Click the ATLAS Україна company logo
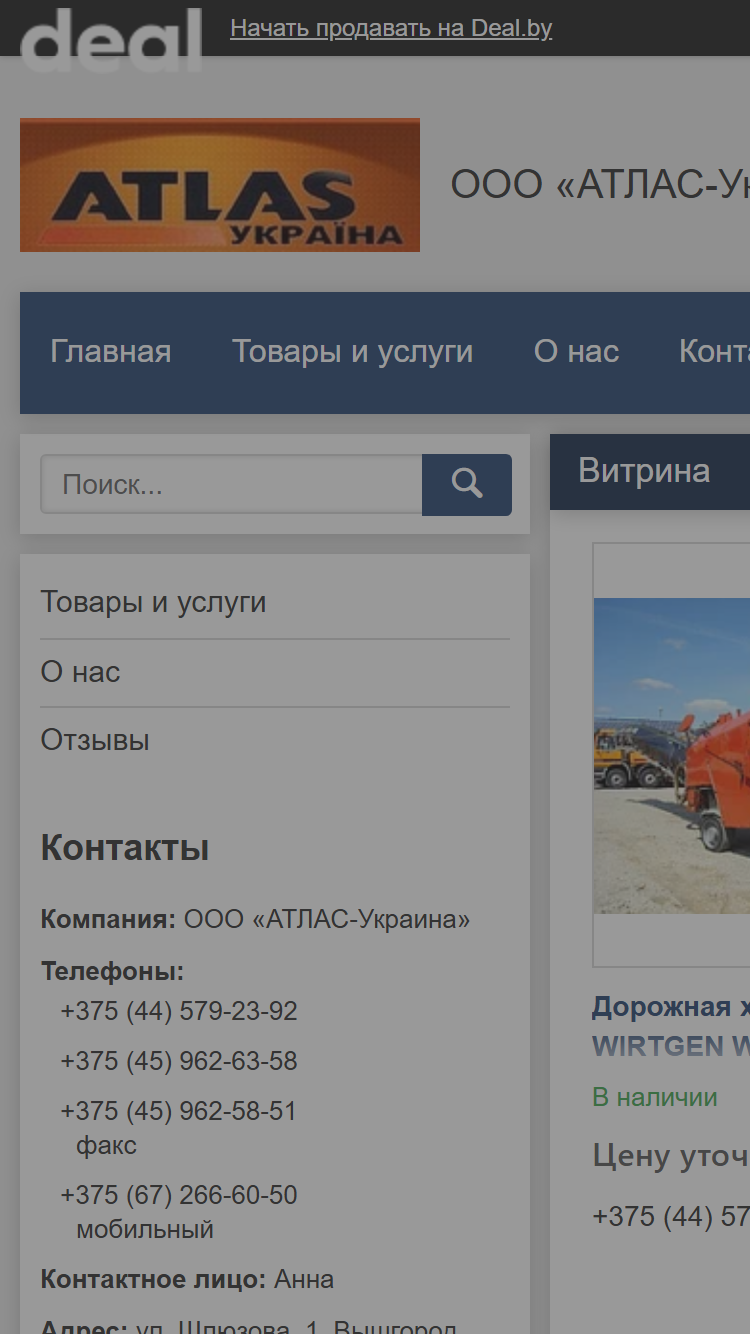This screenshot has width=750, height=1334. [x=220, y=185]
